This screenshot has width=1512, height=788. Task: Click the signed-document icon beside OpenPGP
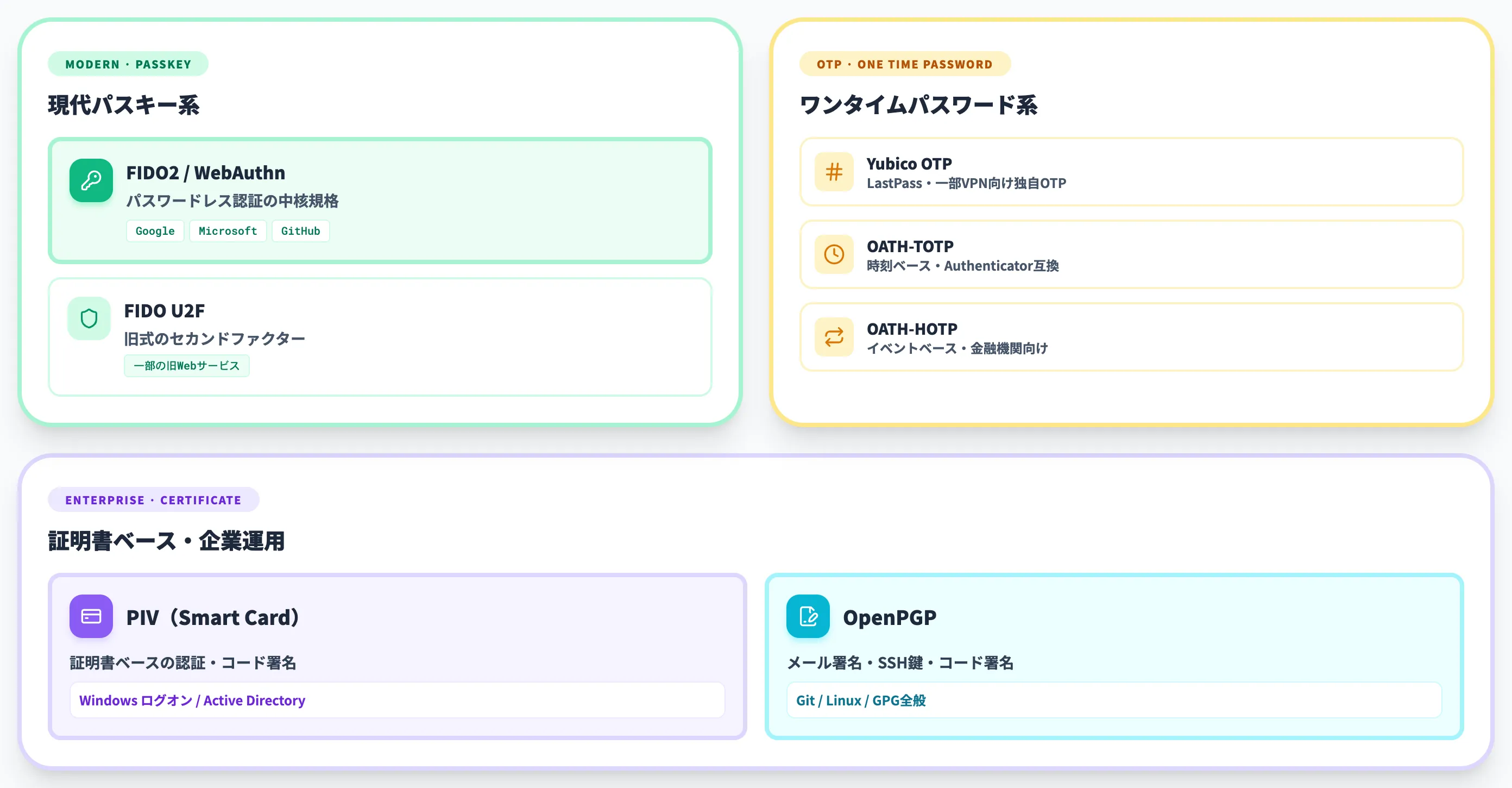click(808, 616)
